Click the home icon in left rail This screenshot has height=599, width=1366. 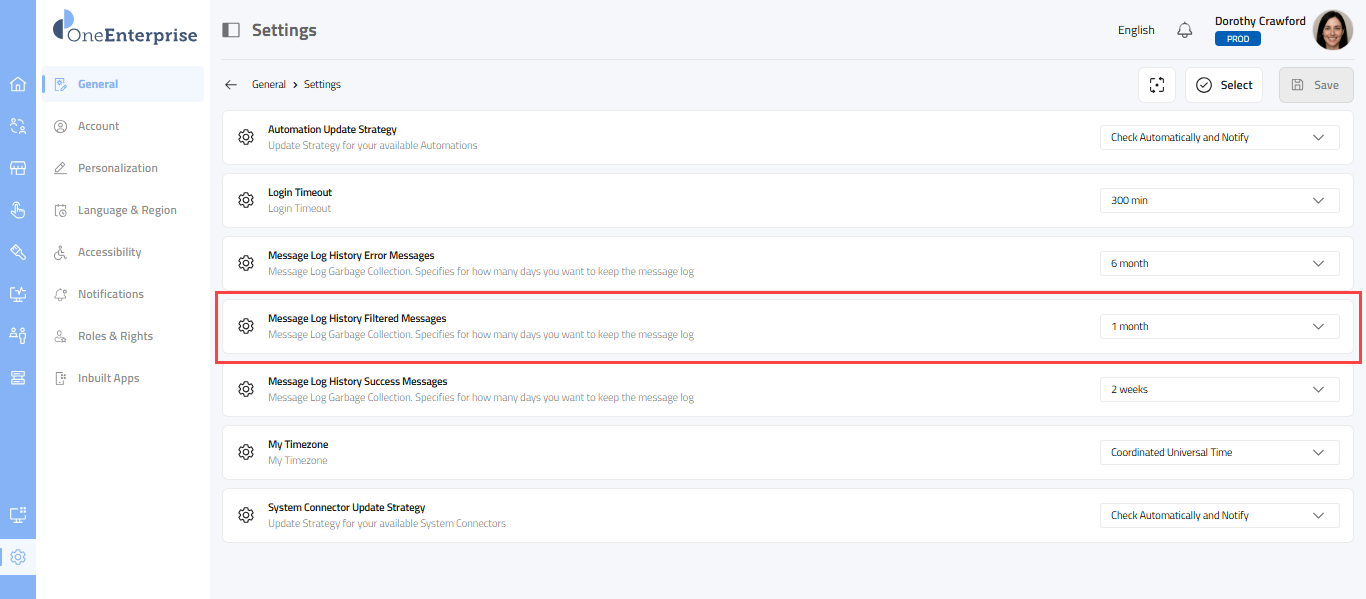pos(17,84)
